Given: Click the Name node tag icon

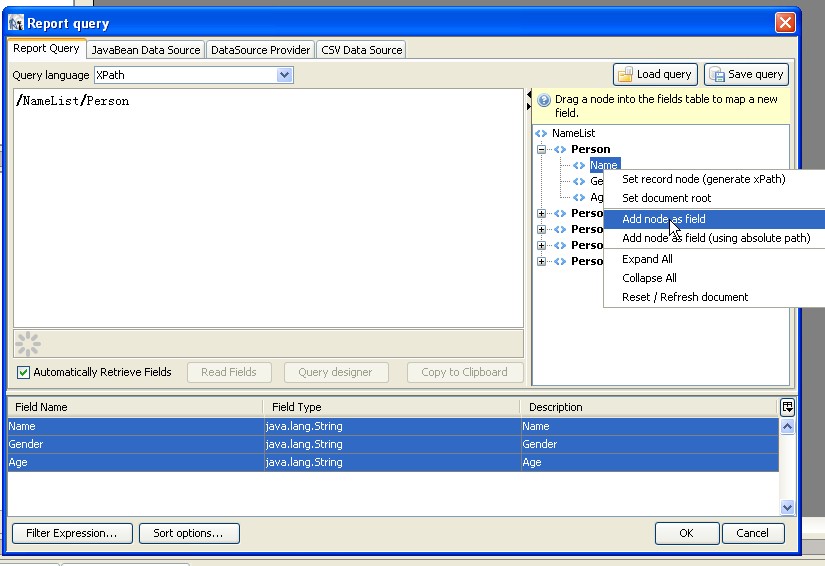Looking at the screenshot, I should [x=579, y=165].
